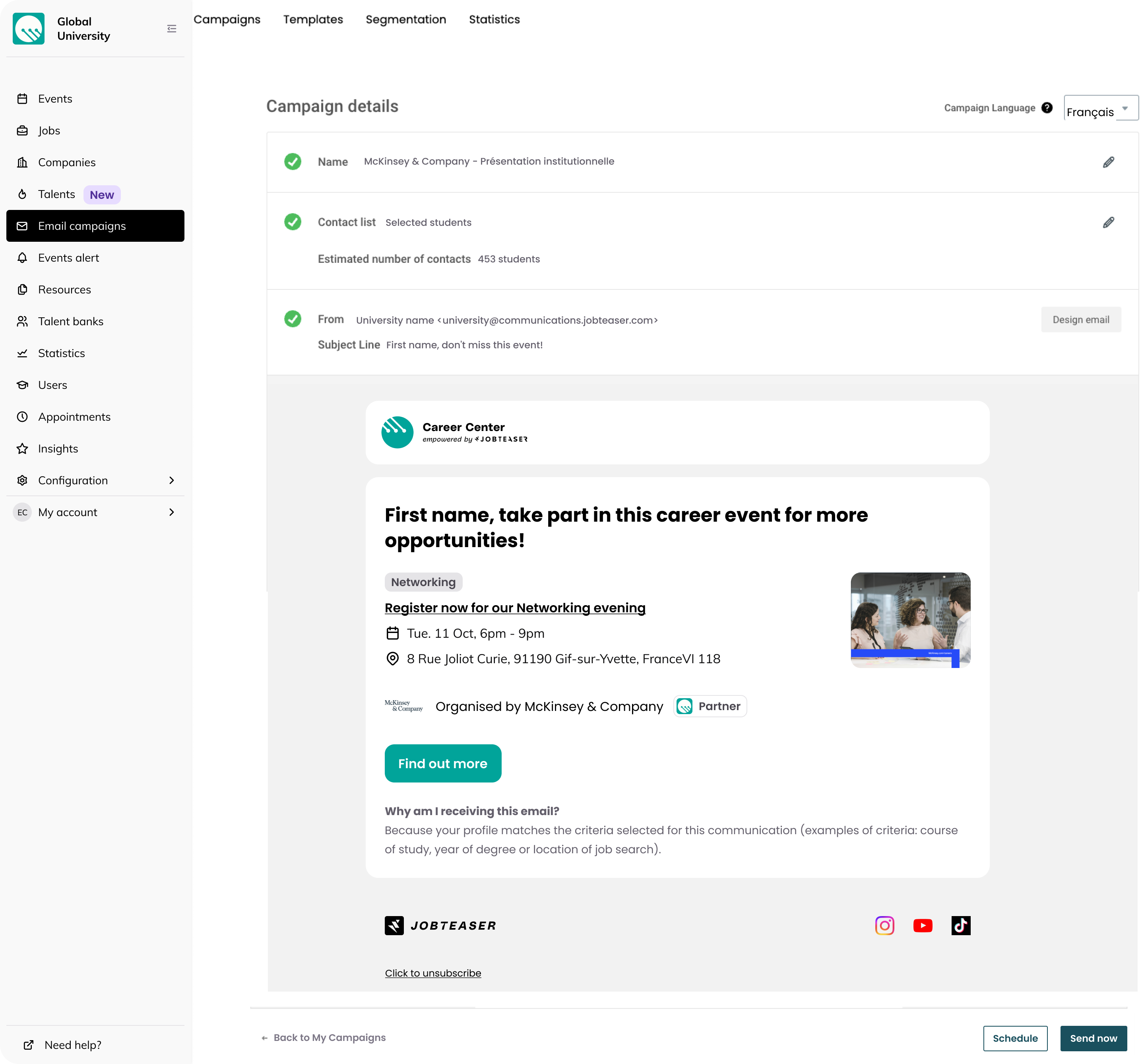Image resolution: width=1144 pixels, height=1064 pixels.
Task: Open Events alert in the sidebar
Action: 68,258
